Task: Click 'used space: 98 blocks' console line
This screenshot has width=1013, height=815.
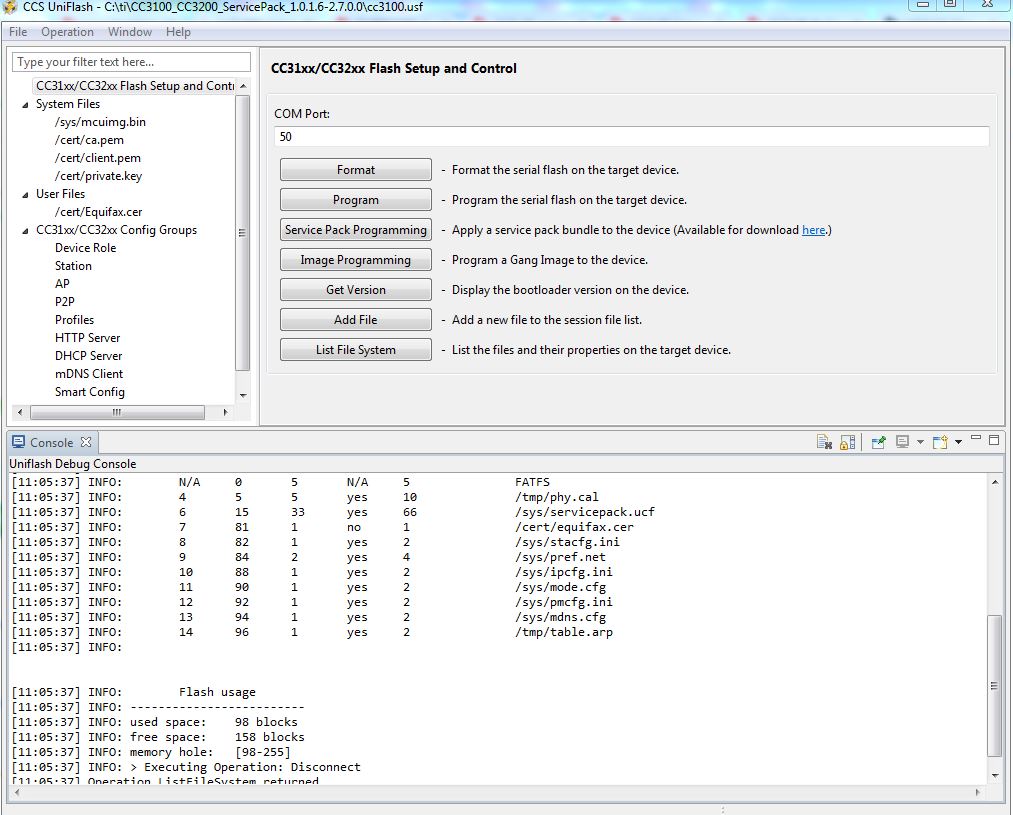Action: coord(214,722)
